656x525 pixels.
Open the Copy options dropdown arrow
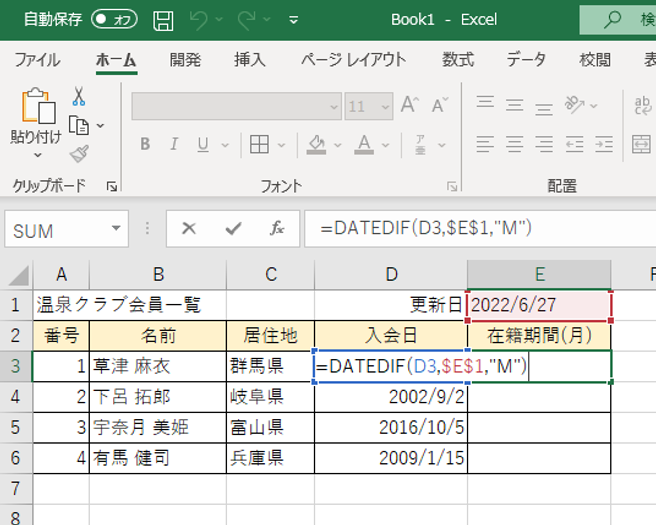click(x=100, y=125)
